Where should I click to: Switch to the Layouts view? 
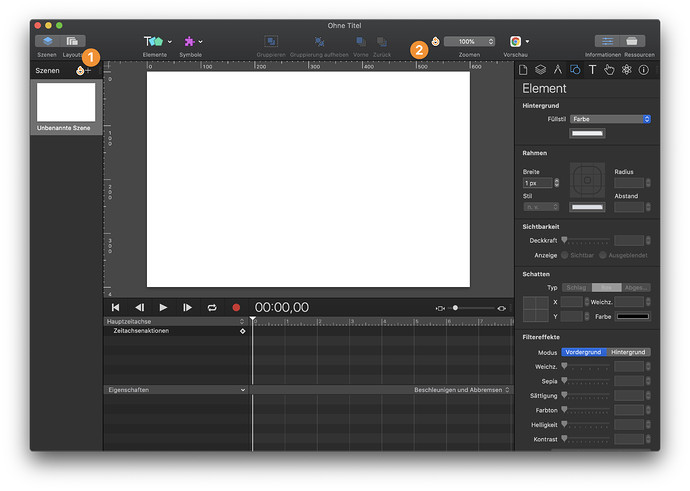[72, 41]
